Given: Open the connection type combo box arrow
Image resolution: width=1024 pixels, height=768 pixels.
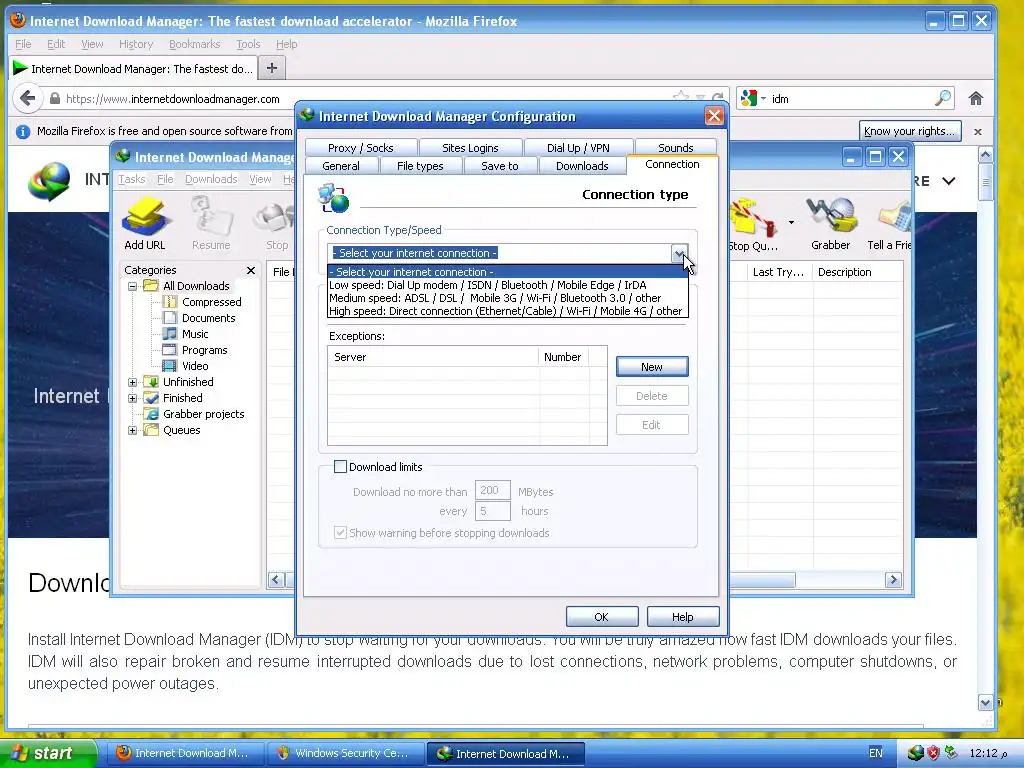Looking at the screenshot, I should [679, 253].
